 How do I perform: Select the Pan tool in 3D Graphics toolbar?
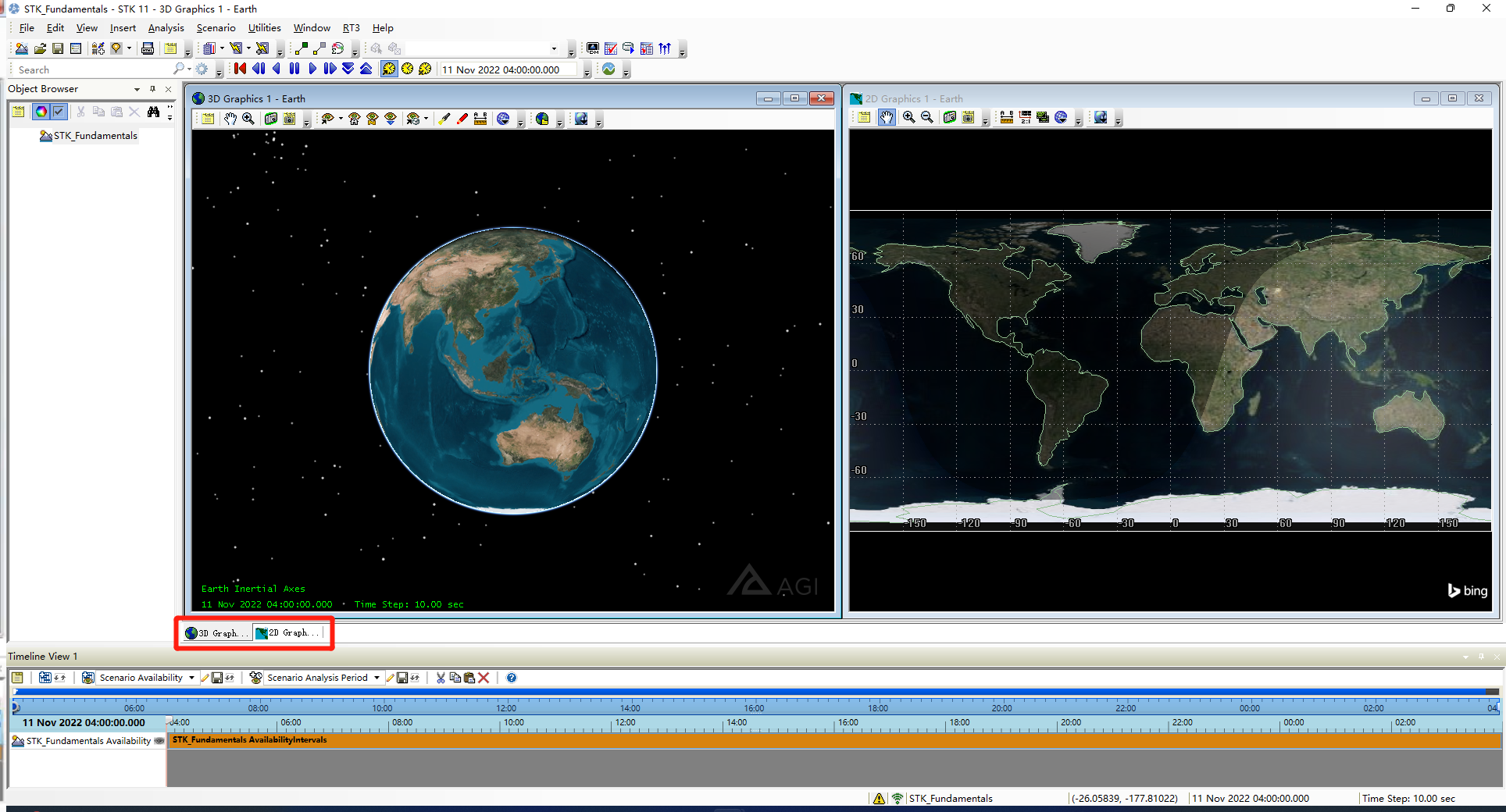click(x=230, y=119)
